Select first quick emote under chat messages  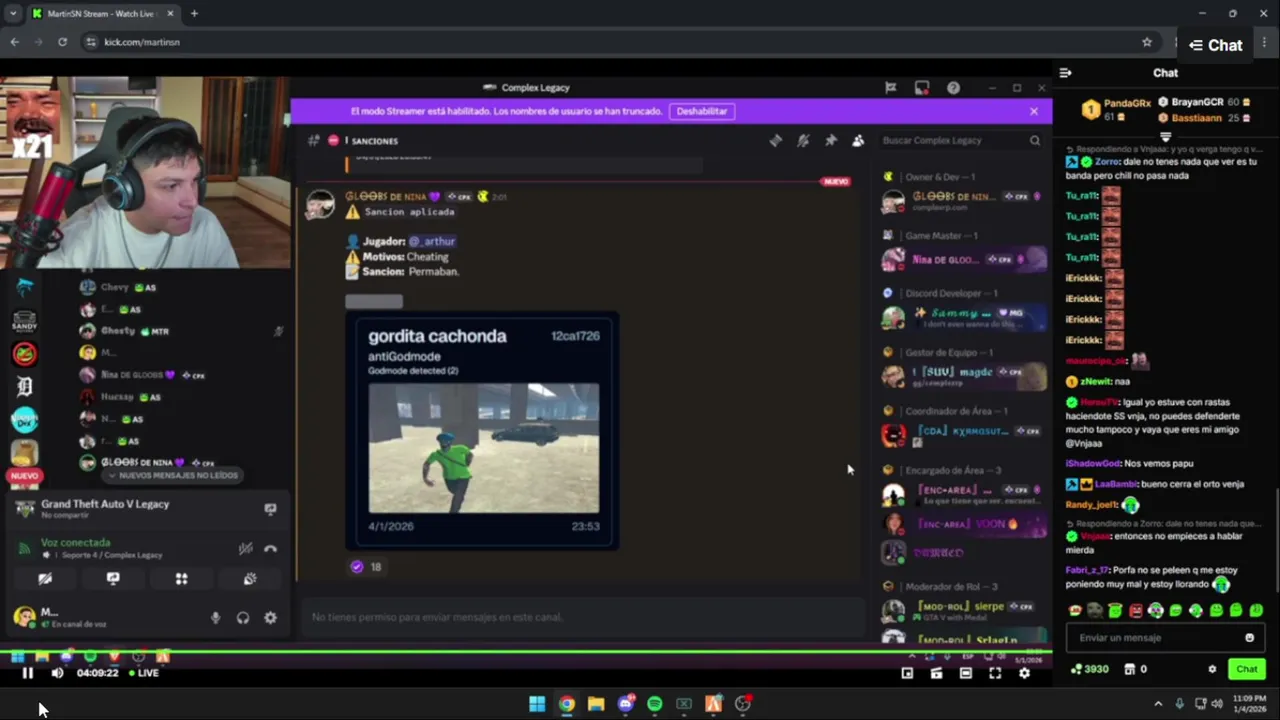coord(1075,610)
